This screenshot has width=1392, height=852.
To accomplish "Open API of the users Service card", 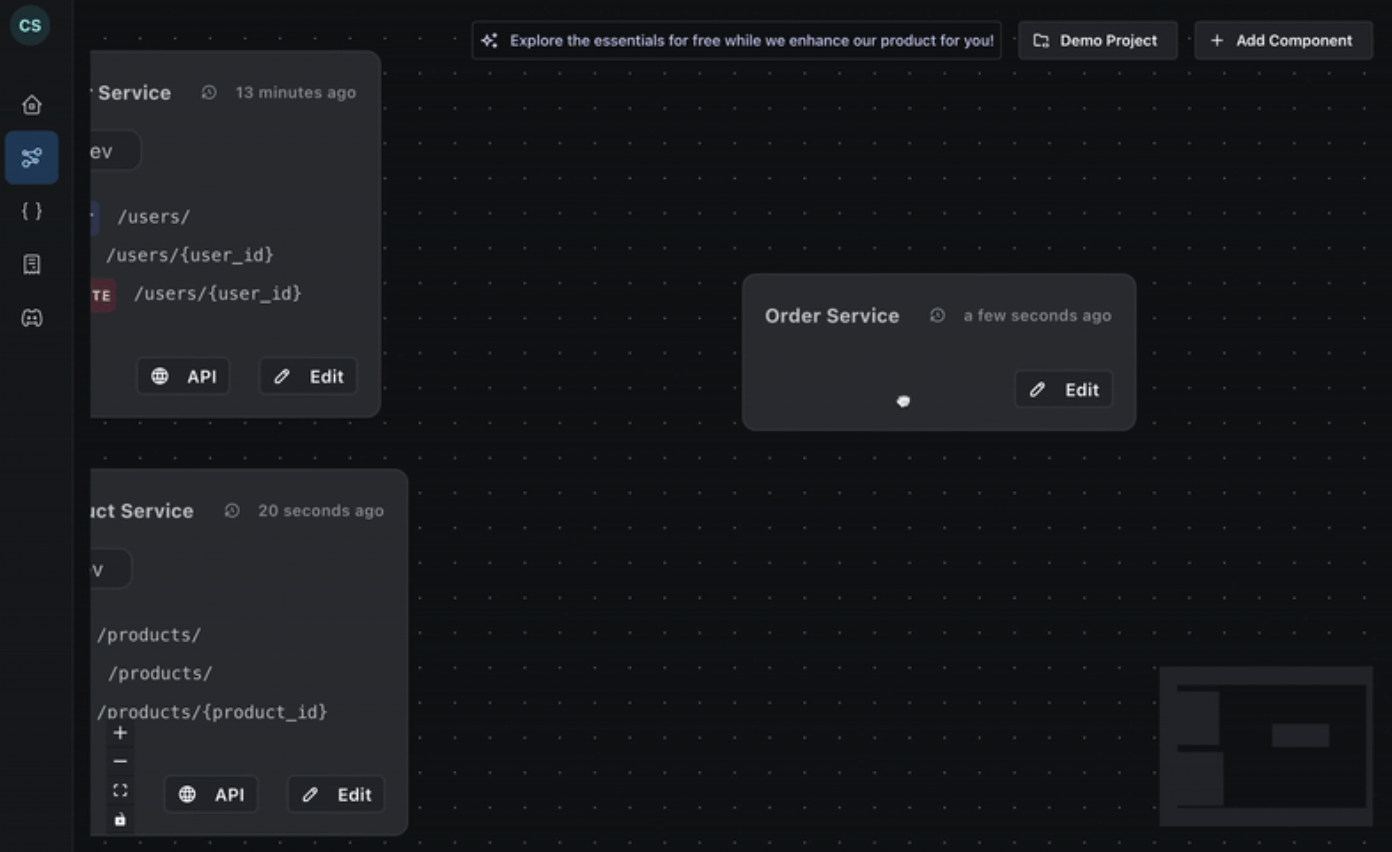I will pos(183,377).
